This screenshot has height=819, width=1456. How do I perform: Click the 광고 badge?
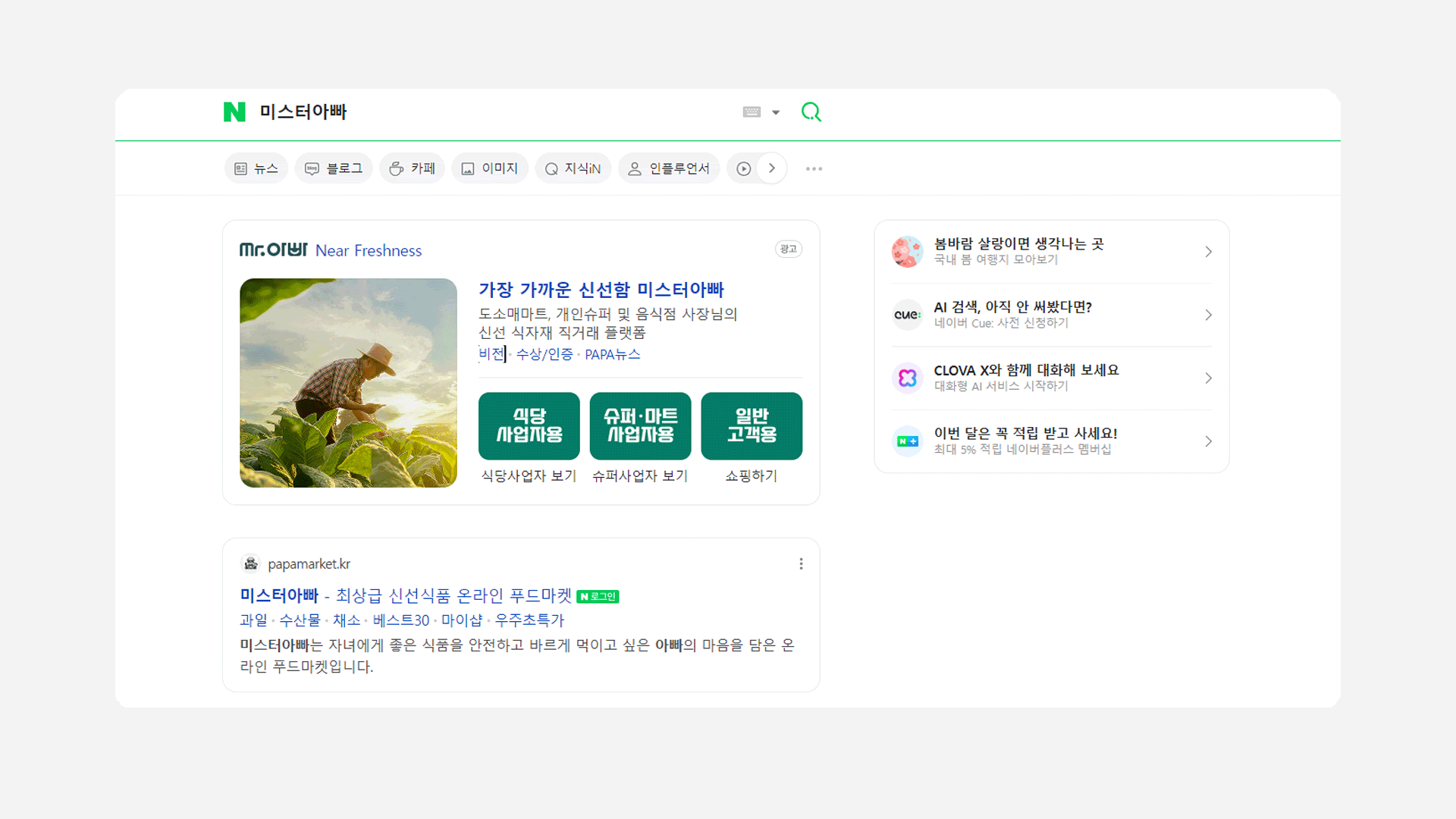[789, 249]
